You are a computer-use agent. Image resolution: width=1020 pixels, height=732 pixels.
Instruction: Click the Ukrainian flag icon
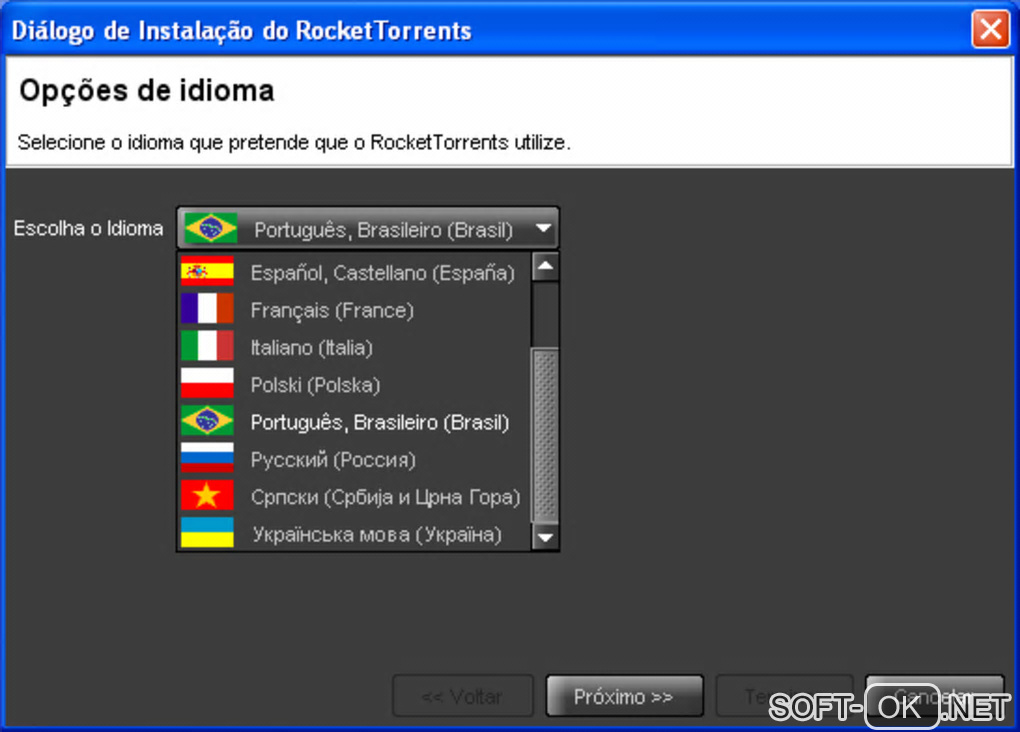[207, 533]
